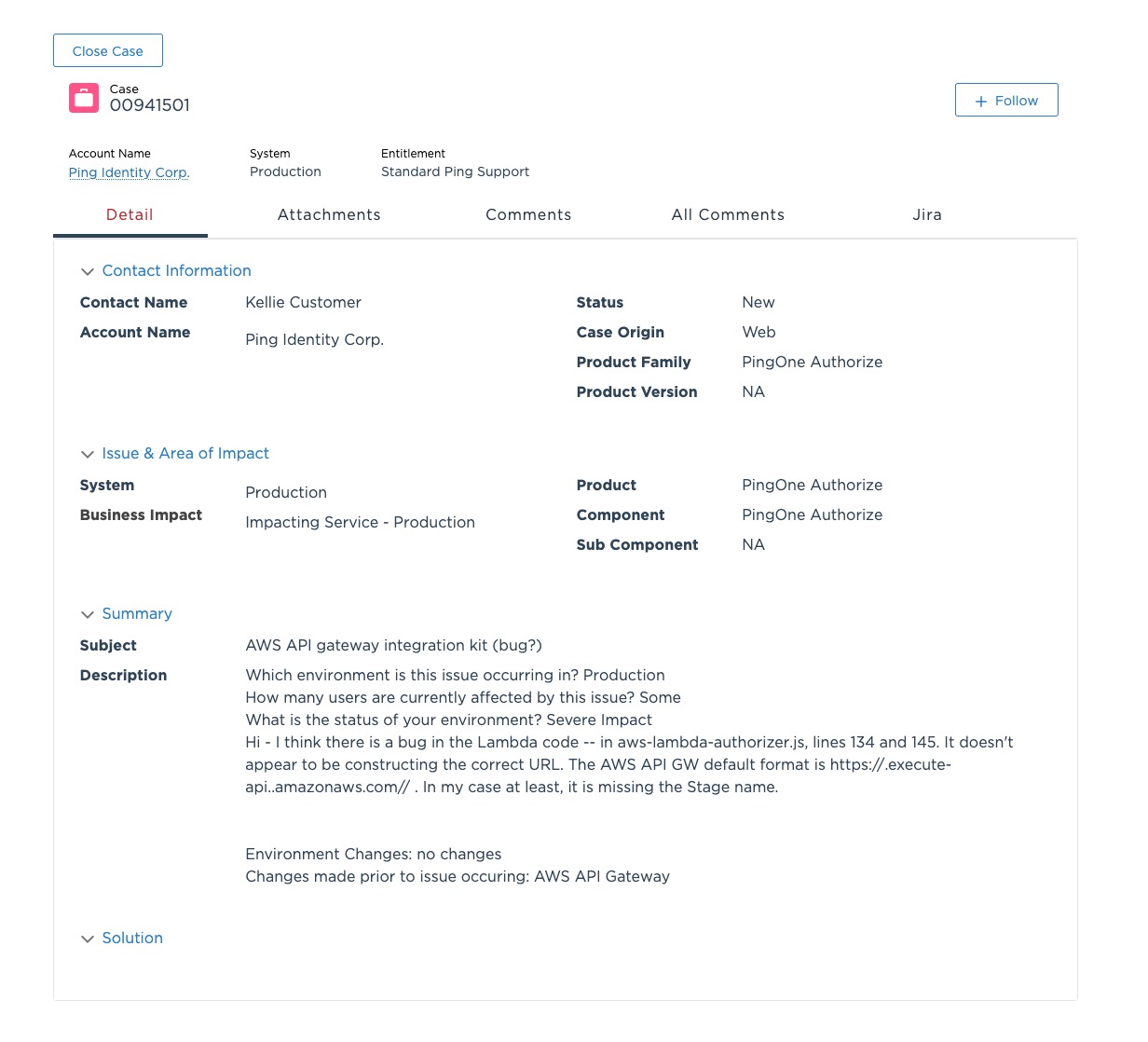The height and width of the screenshot is (1042, 1148).
Task: Click the Follow button
Action: tap(1006, 100)
